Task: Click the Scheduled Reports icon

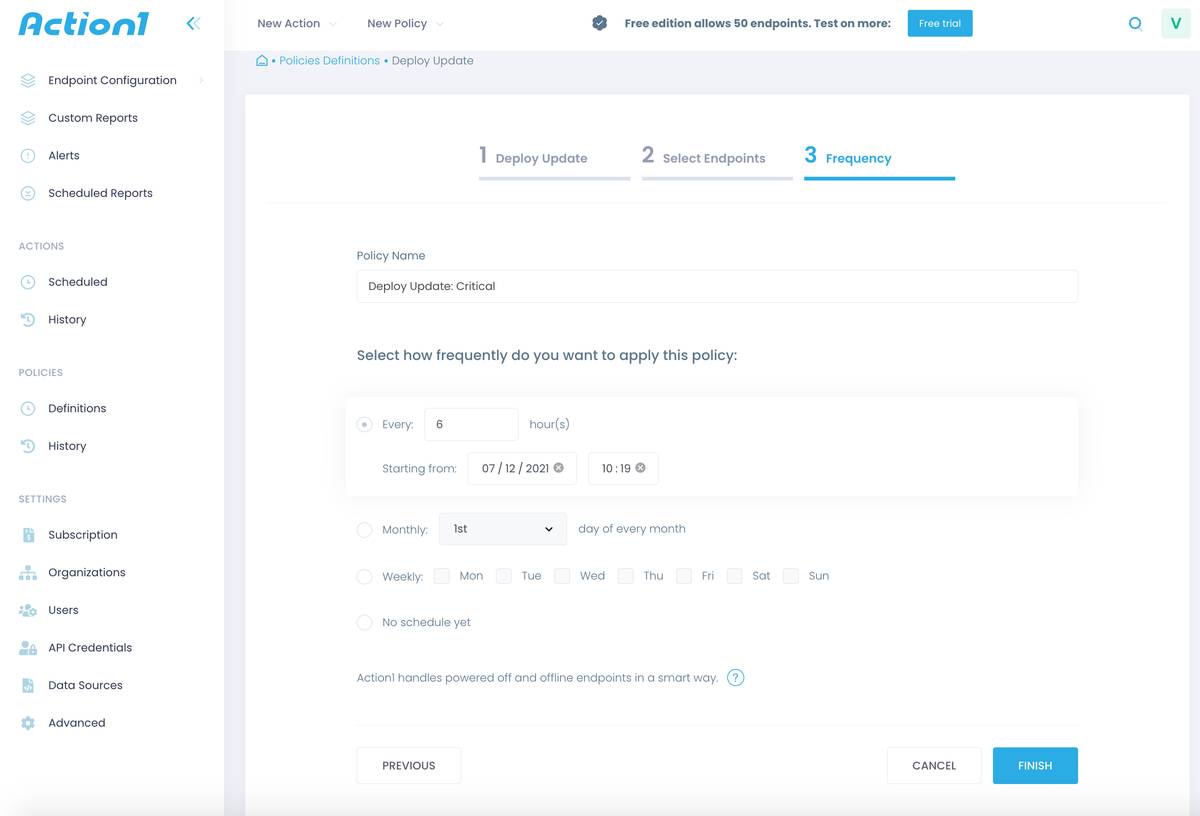Action: click(28, 193)
